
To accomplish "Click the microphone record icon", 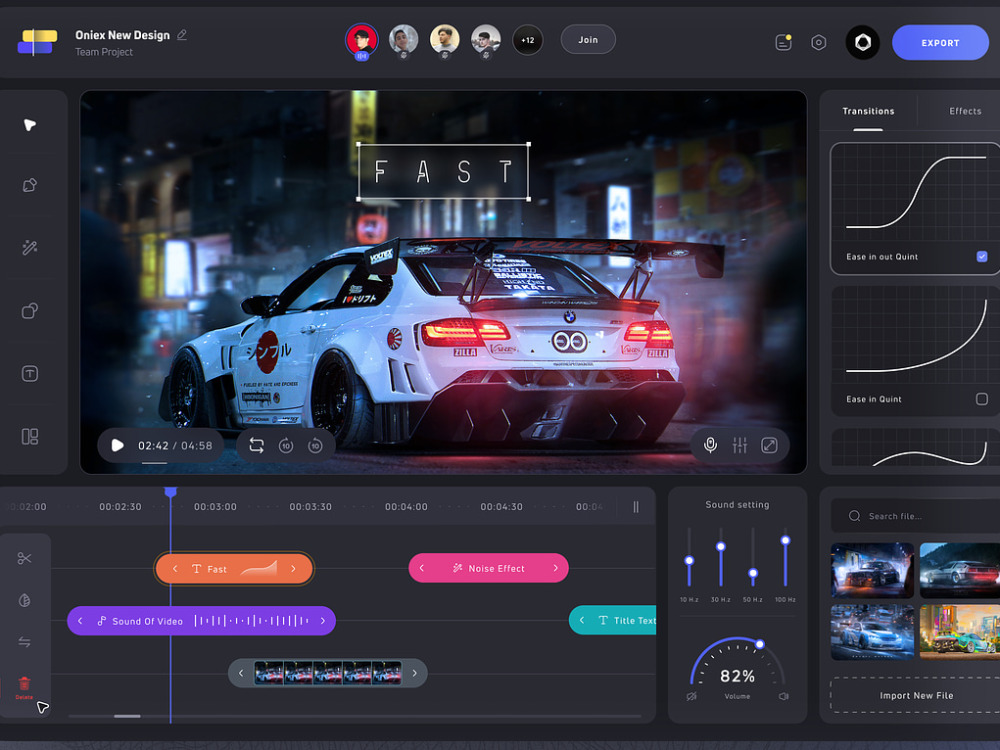I will (710, 445).
